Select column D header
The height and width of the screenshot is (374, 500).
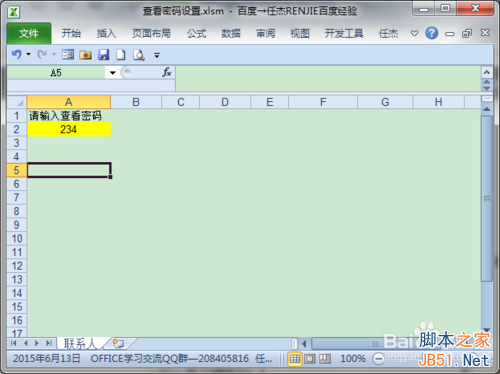coord(225,102)
